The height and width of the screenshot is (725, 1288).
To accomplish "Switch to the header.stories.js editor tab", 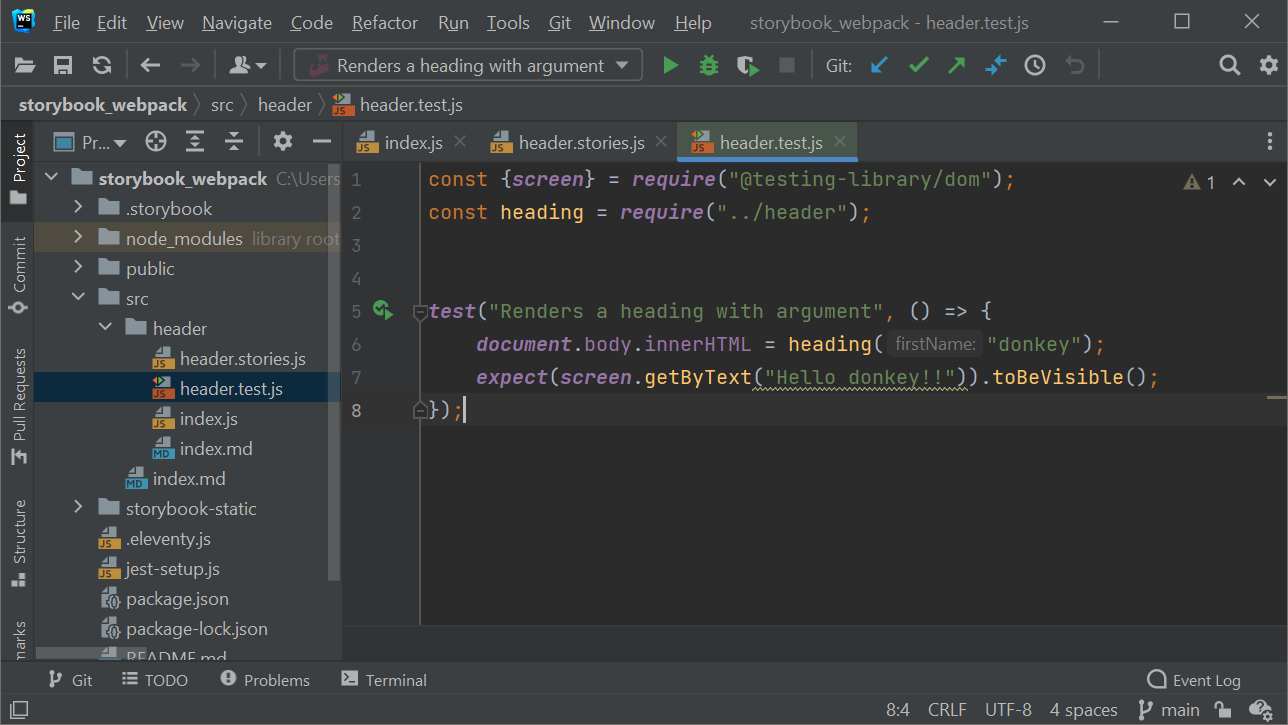I will coord(581,142).
